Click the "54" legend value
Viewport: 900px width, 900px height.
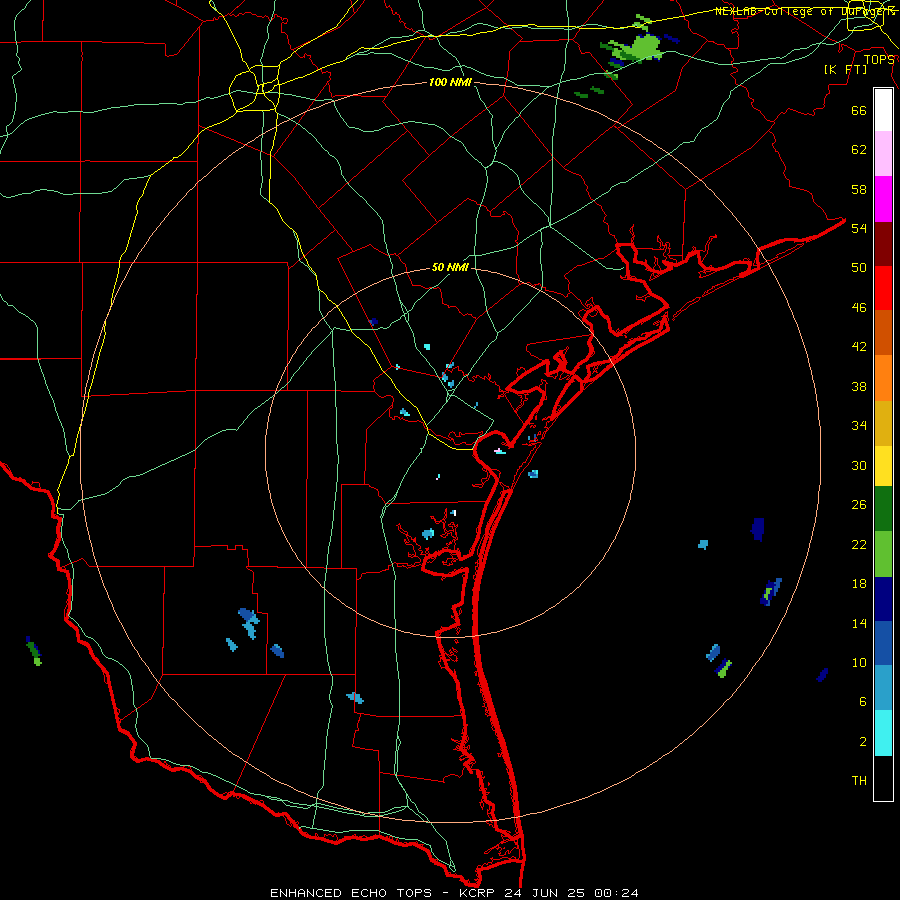(x=859, y=228)
